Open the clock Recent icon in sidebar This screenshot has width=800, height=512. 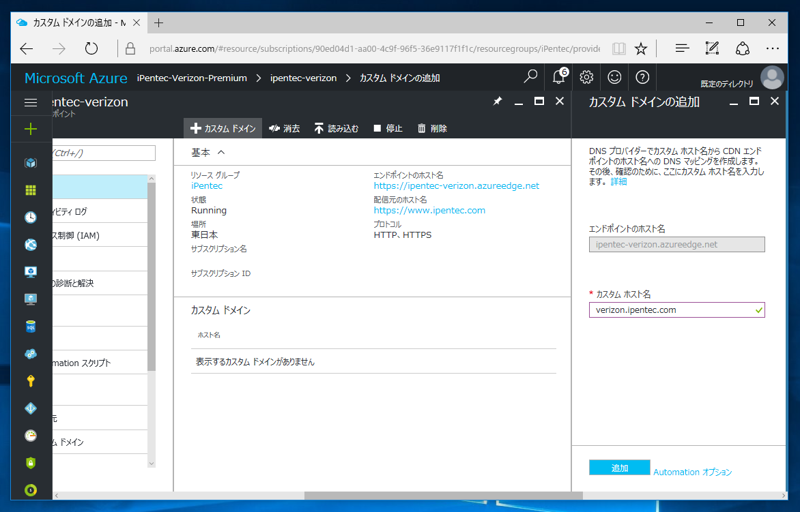click(x=31, y=218)
